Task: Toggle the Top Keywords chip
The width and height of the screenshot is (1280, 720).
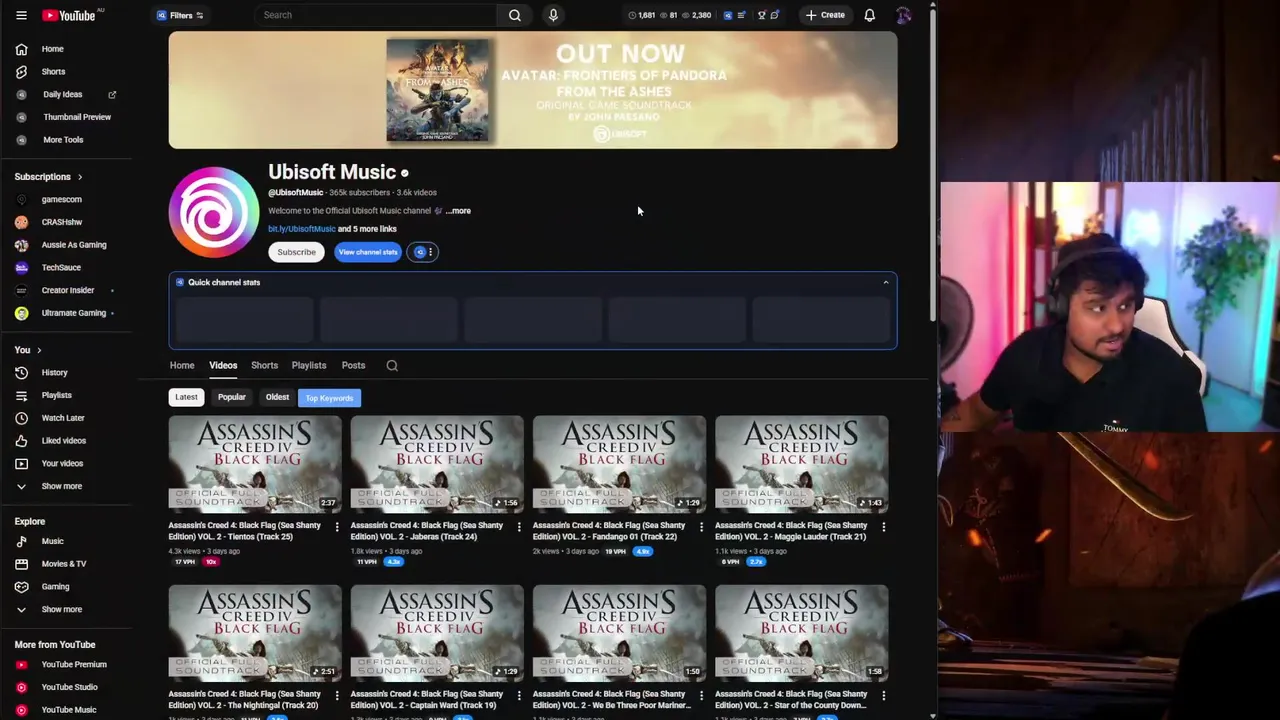Action: (x=329, y=398)
